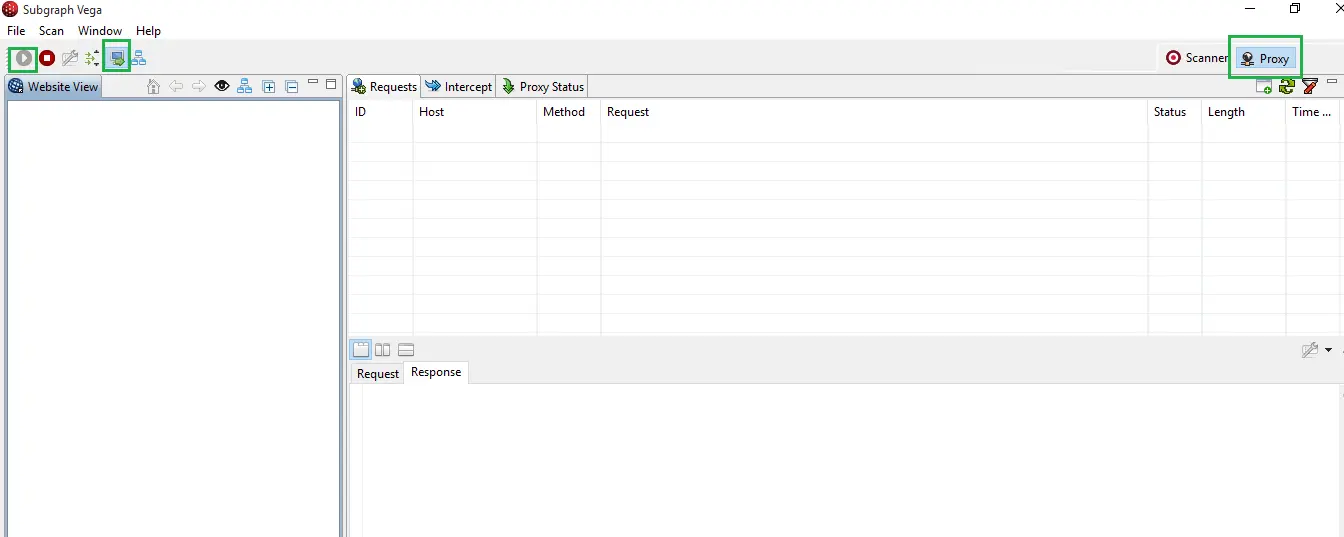
Task: Sort by the Time column header
Action: (1314, 112)
